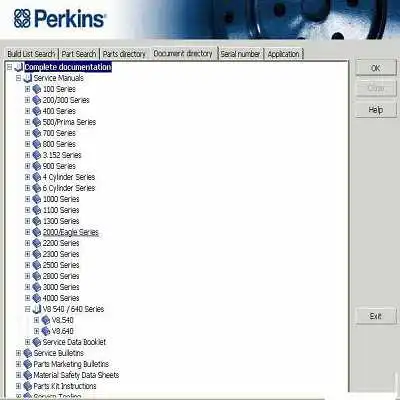Expand the Parts Marketing Bulletins node

pos(19,364)
